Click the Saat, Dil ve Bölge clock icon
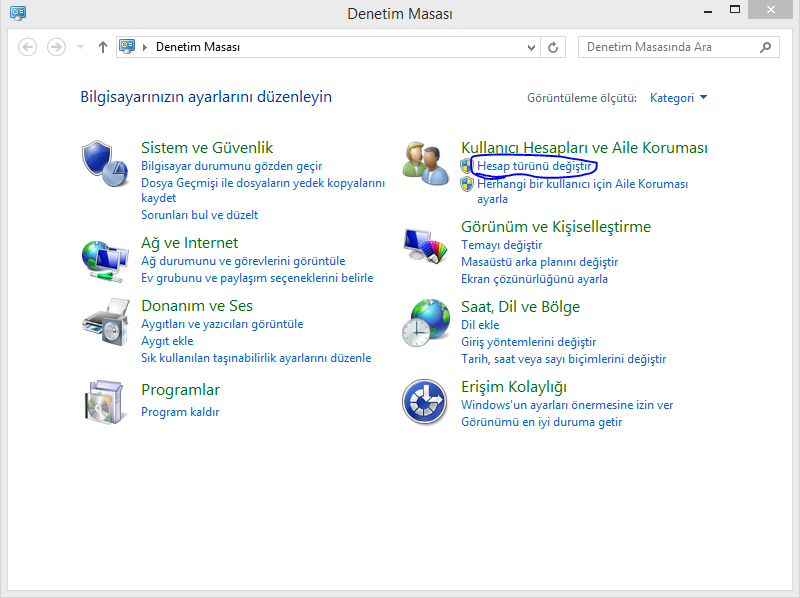The image size is (800, 598). tap(426, 323)
